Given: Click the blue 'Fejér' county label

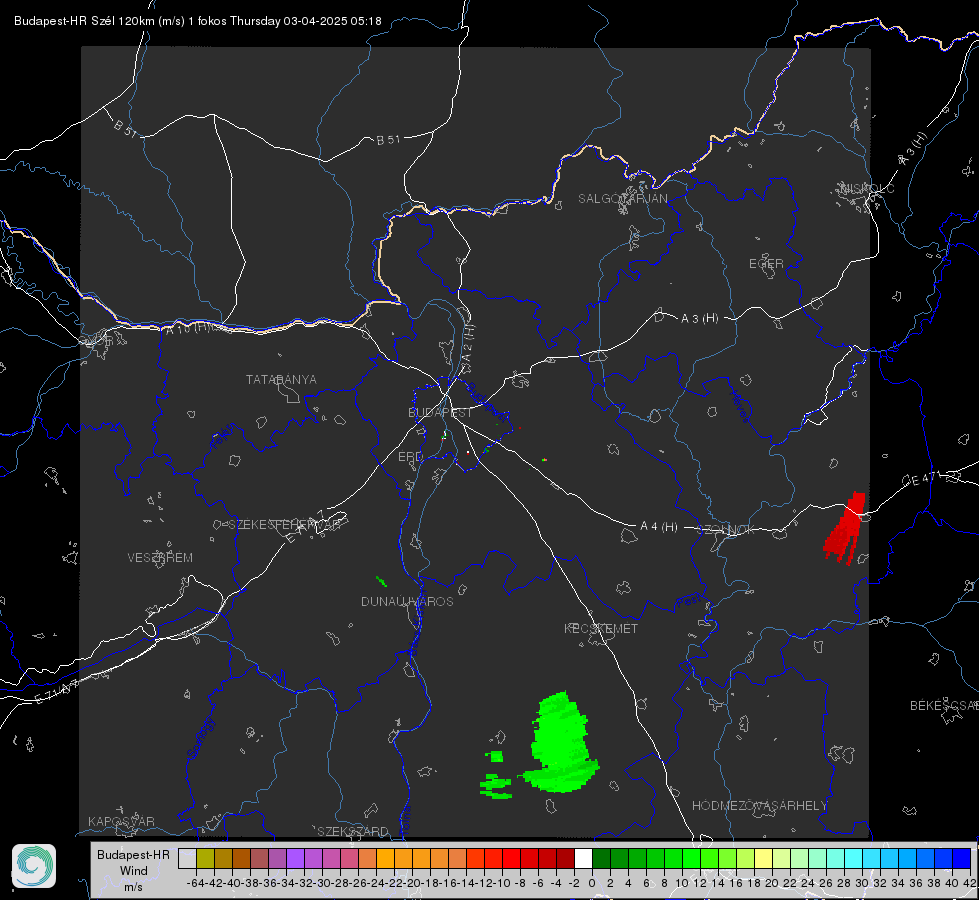Looking at the screenshot, I should click(x=223, y=436).
